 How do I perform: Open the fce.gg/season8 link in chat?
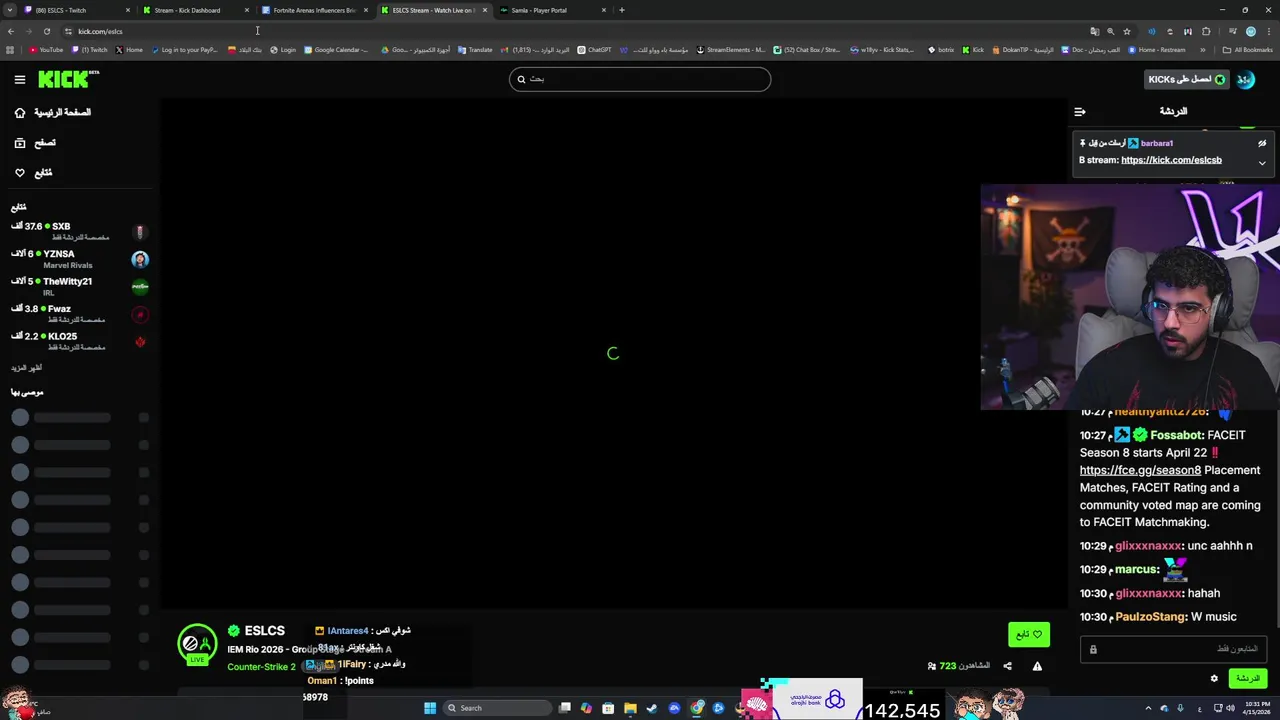point(1140,470)
